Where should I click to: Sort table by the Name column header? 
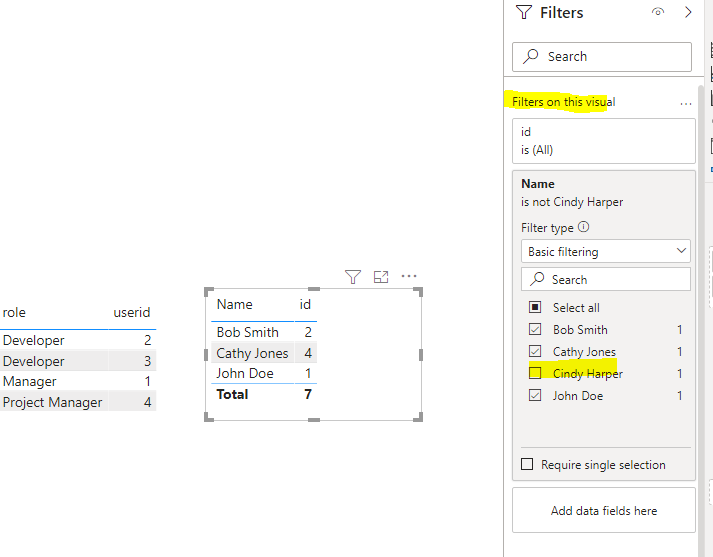pos(234,304)
